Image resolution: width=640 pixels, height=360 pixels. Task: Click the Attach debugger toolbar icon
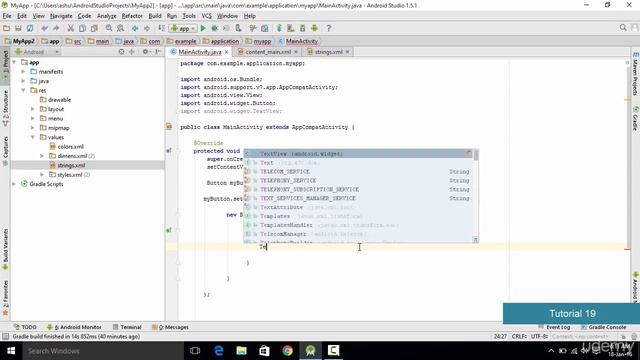(238, 28)
